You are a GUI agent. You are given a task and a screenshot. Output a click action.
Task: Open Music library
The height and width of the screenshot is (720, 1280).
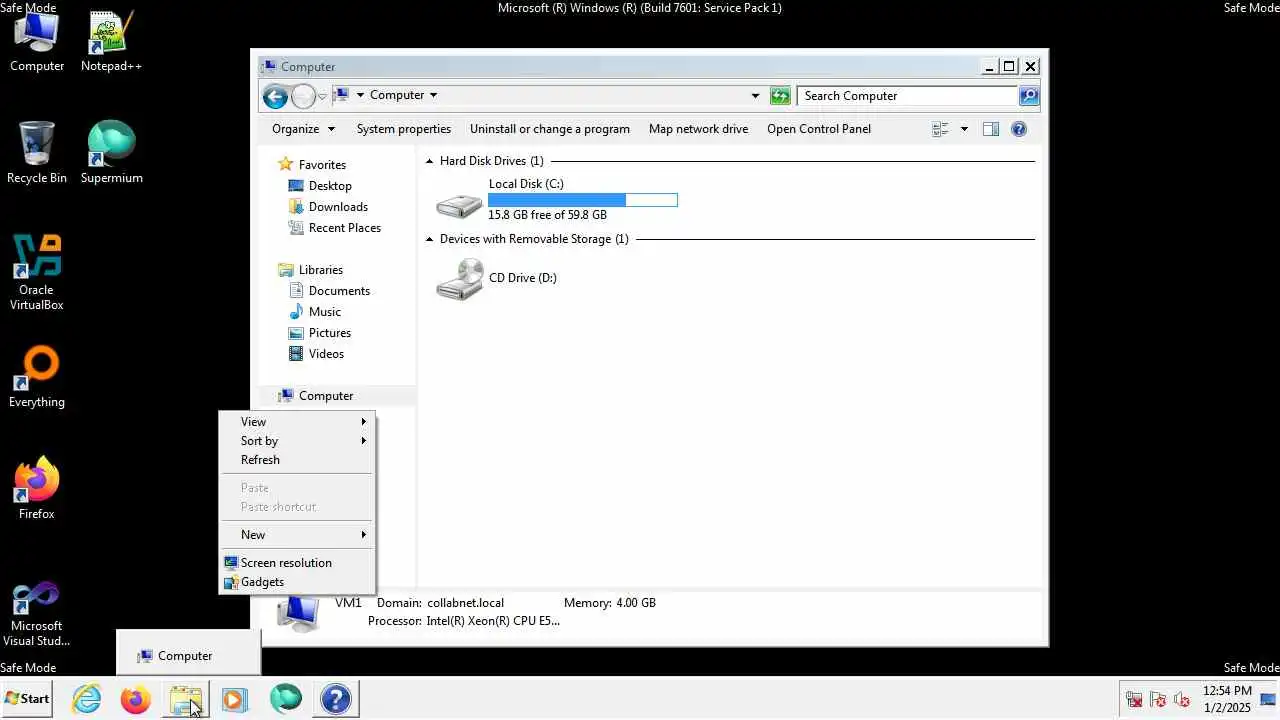[315, 312]
